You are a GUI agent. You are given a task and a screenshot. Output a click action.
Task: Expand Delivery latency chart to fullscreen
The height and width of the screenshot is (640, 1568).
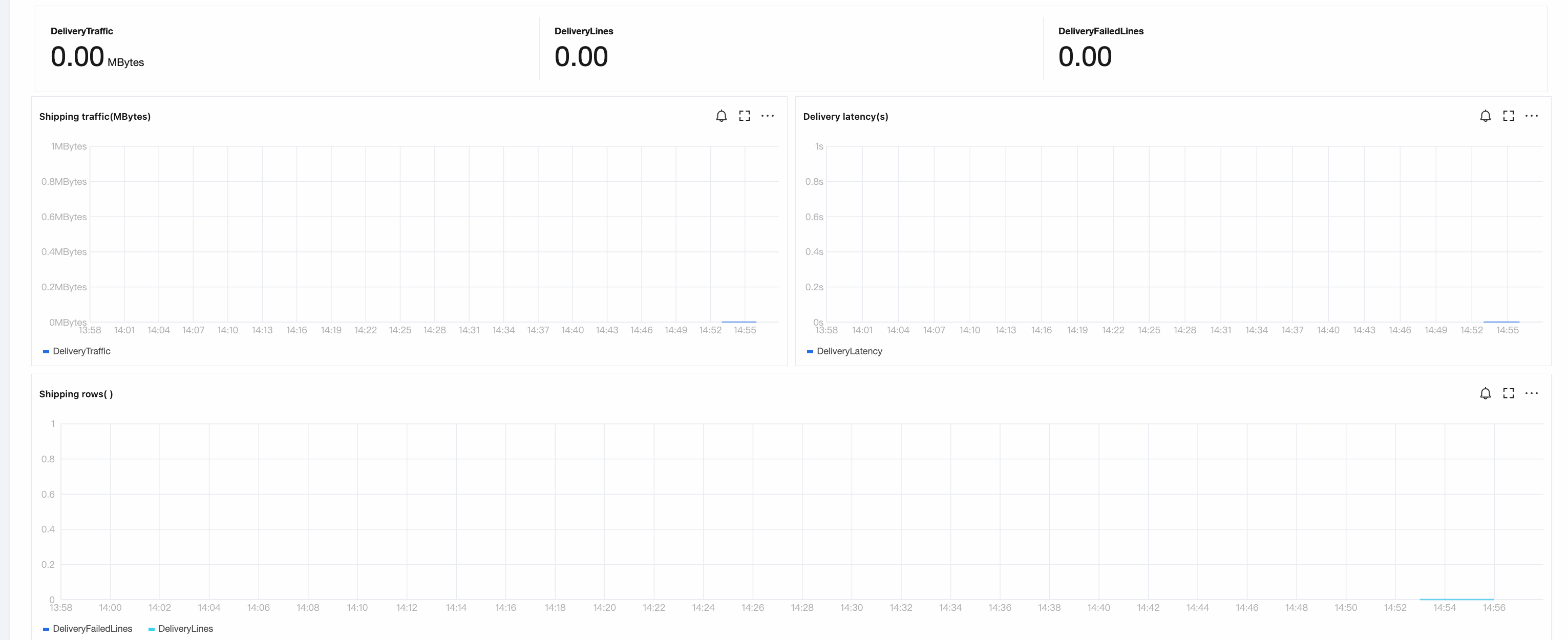pos(1509,116)
